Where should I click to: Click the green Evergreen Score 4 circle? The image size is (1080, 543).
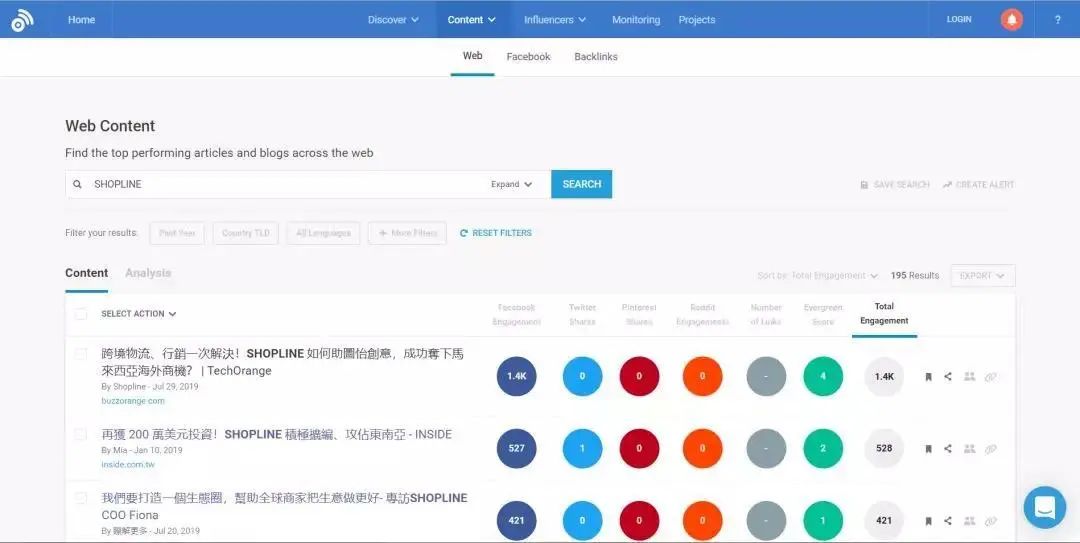823,376
